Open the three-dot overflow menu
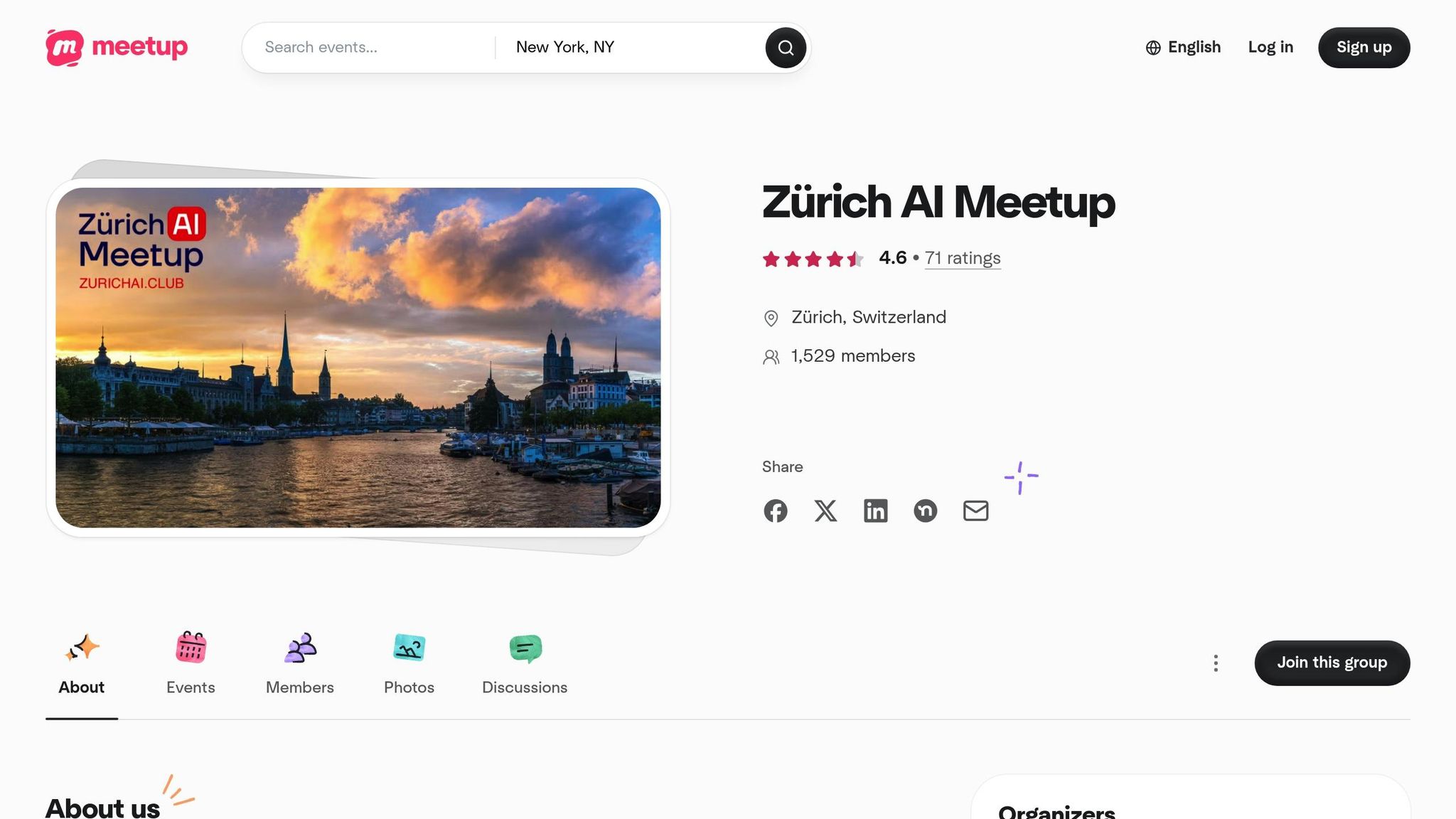1456x819 pixels. 1216,663
